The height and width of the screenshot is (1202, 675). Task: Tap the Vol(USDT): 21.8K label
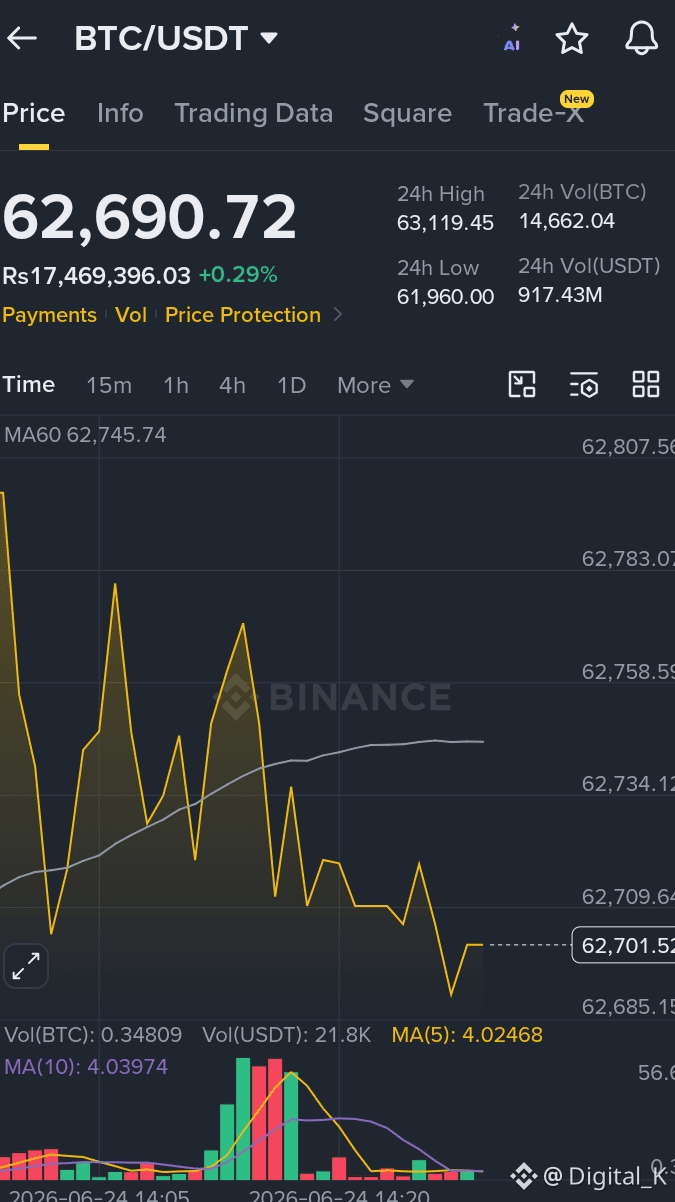(x=287, y=1035)
